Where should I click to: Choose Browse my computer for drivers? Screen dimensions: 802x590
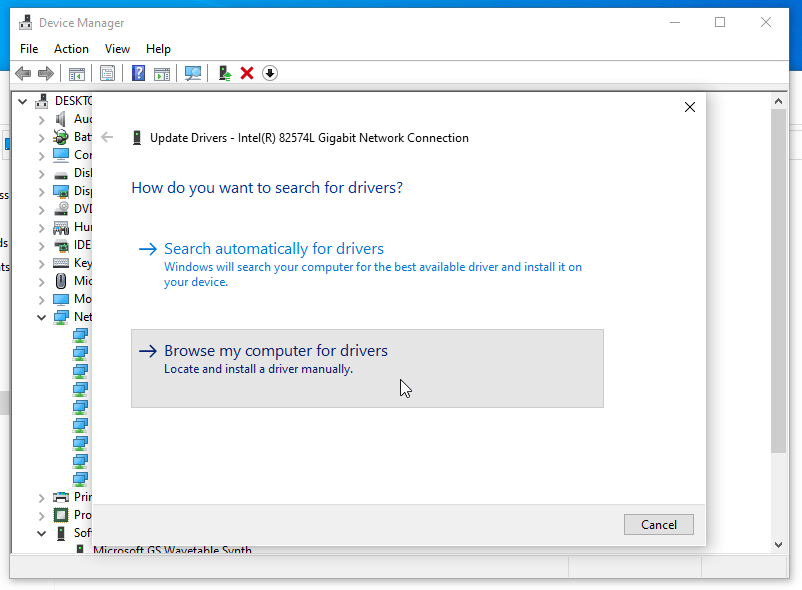click(x=367, y=368)
